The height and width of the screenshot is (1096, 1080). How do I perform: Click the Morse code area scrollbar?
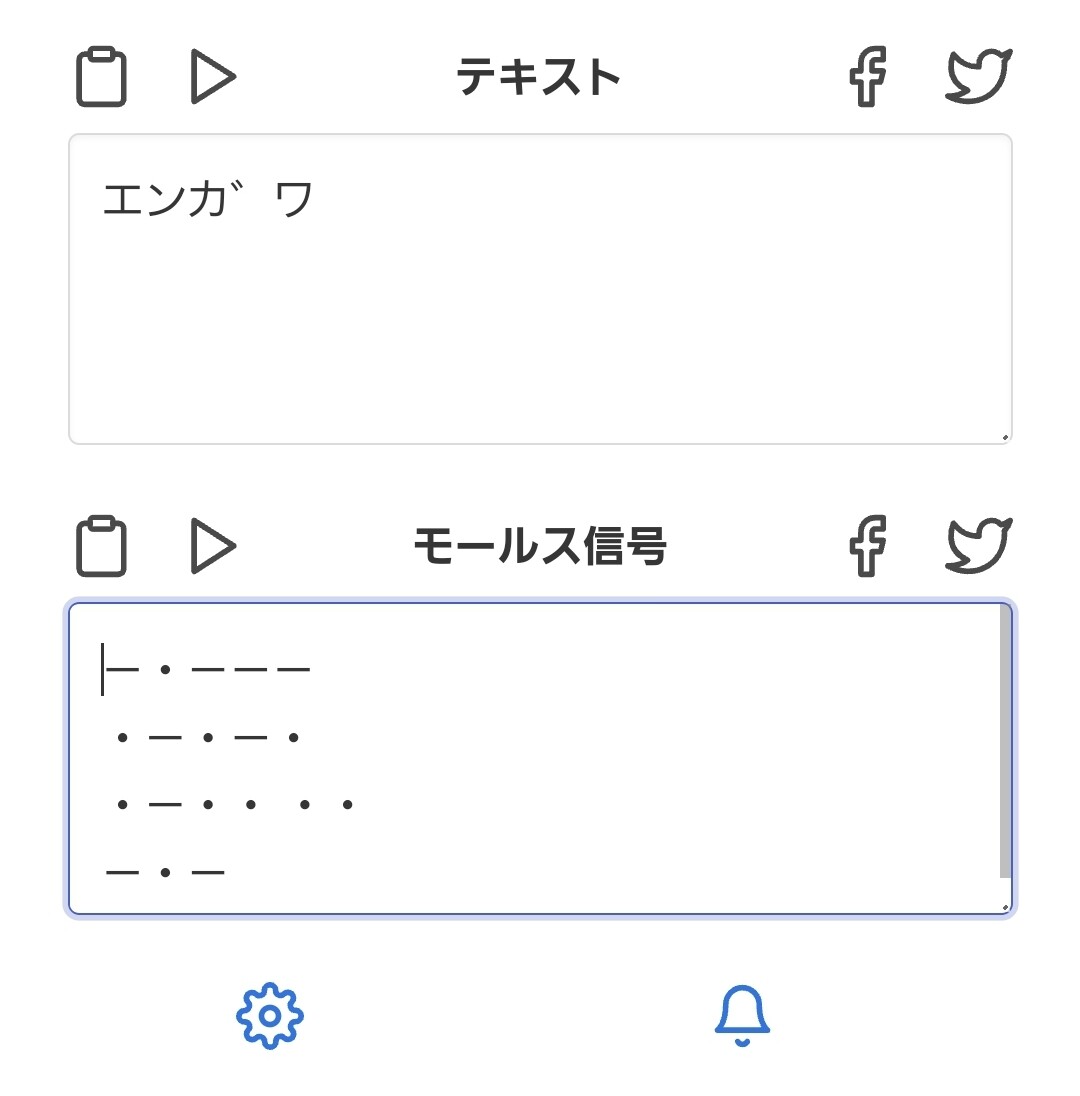pyautogui.click(x=1005, y=740)
